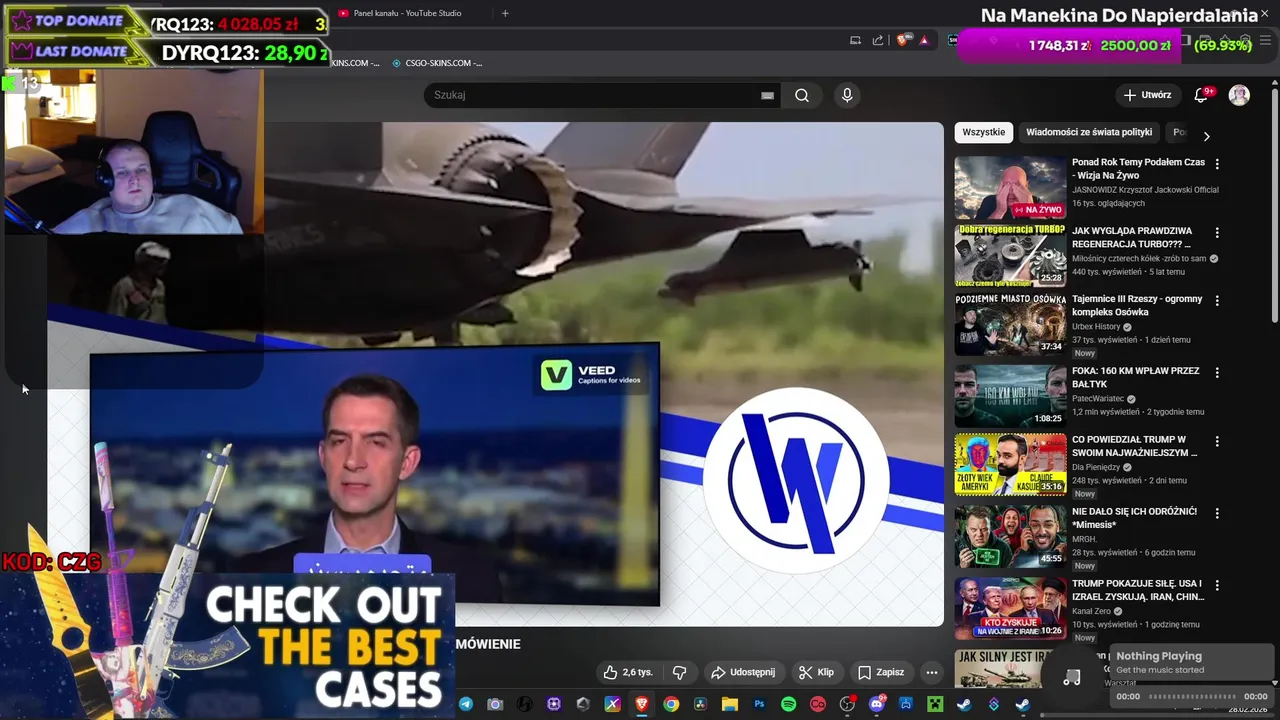Seek in the Nothing Playing music progress bar
Screen dimensions: 1280x720
[x=1194, y=696]
